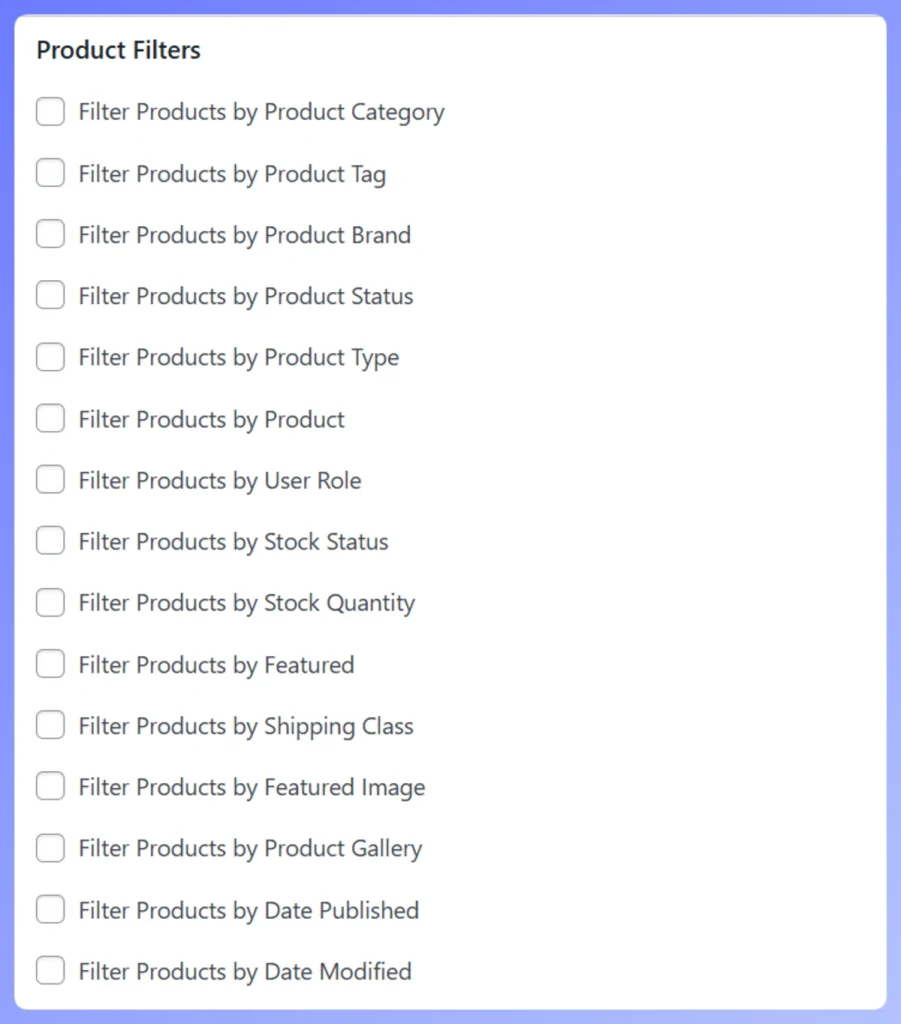Image resolution: width=901 pixels, height=1024 pixels.
Task: Enable Filter Products by Date Modified
Action: click(50, 970)
